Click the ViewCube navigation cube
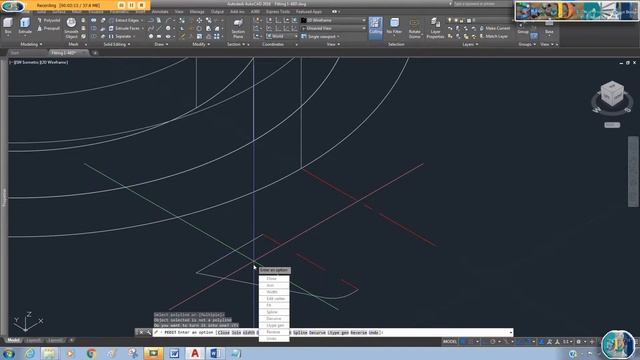The width and height of the screenshot is (640, 360). [612, 93]
